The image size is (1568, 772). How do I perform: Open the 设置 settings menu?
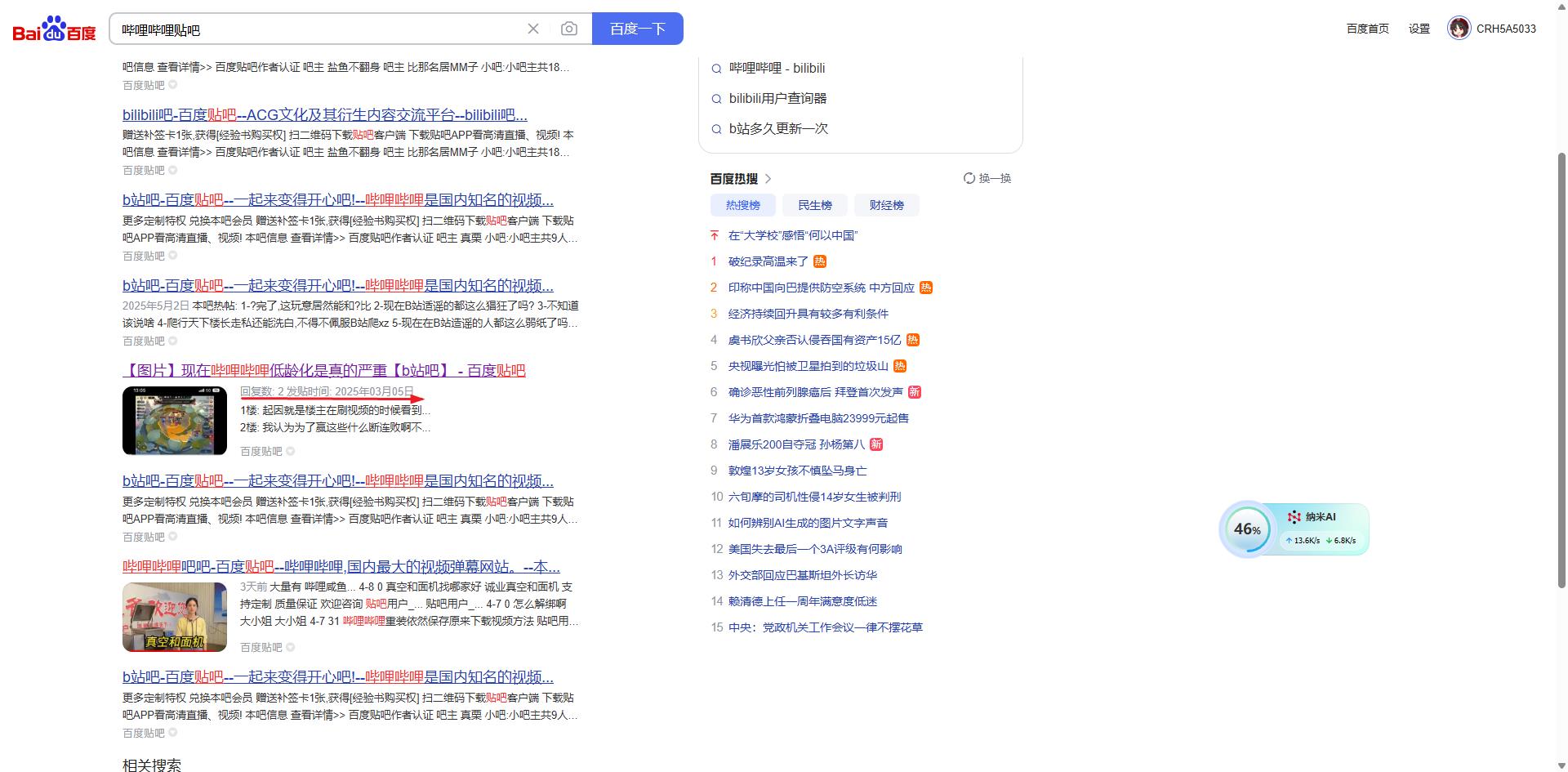click(x=1419, y=29)
